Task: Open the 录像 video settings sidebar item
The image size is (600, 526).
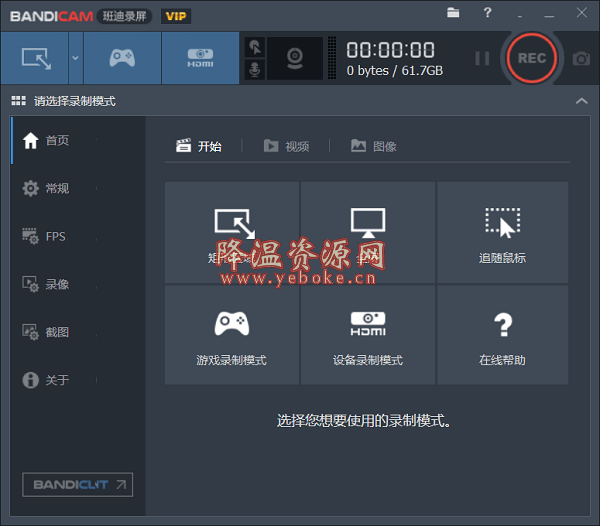Action: point(78,284)
